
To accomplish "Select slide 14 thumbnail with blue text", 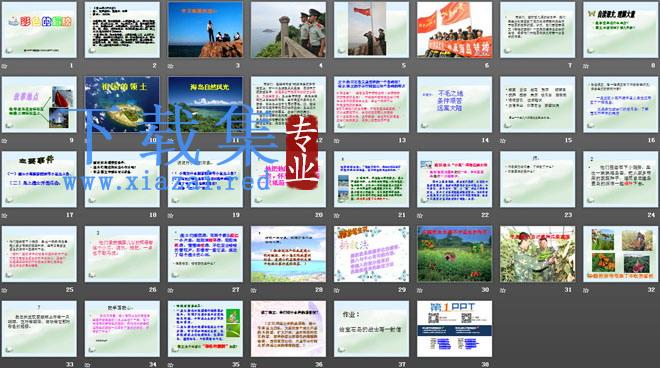I will coord(455,104).
